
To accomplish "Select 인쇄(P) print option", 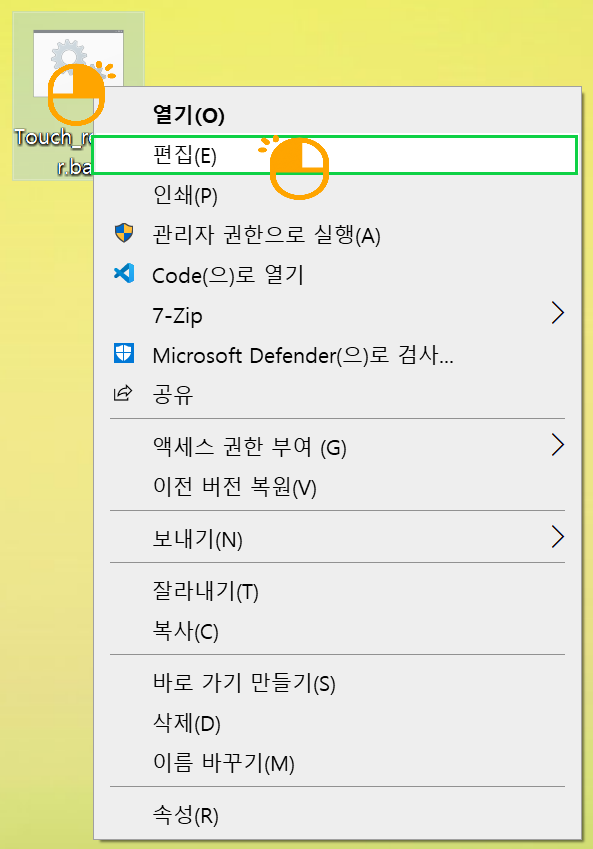I will (185, 195).
